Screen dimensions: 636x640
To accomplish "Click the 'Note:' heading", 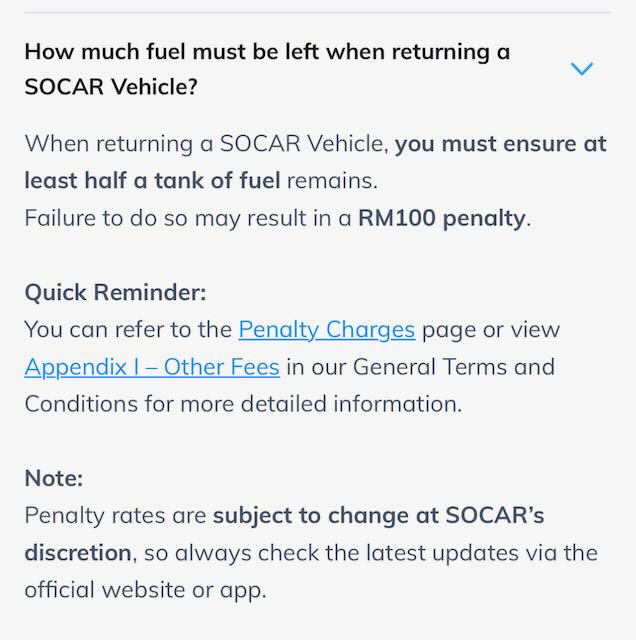I will point(54,478).
